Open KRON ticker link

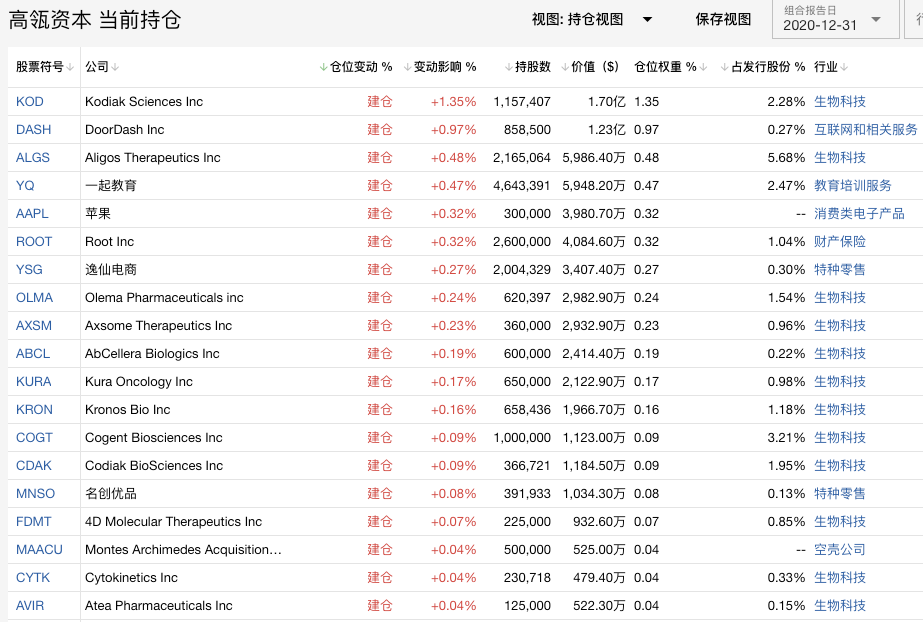coord(34,410)
